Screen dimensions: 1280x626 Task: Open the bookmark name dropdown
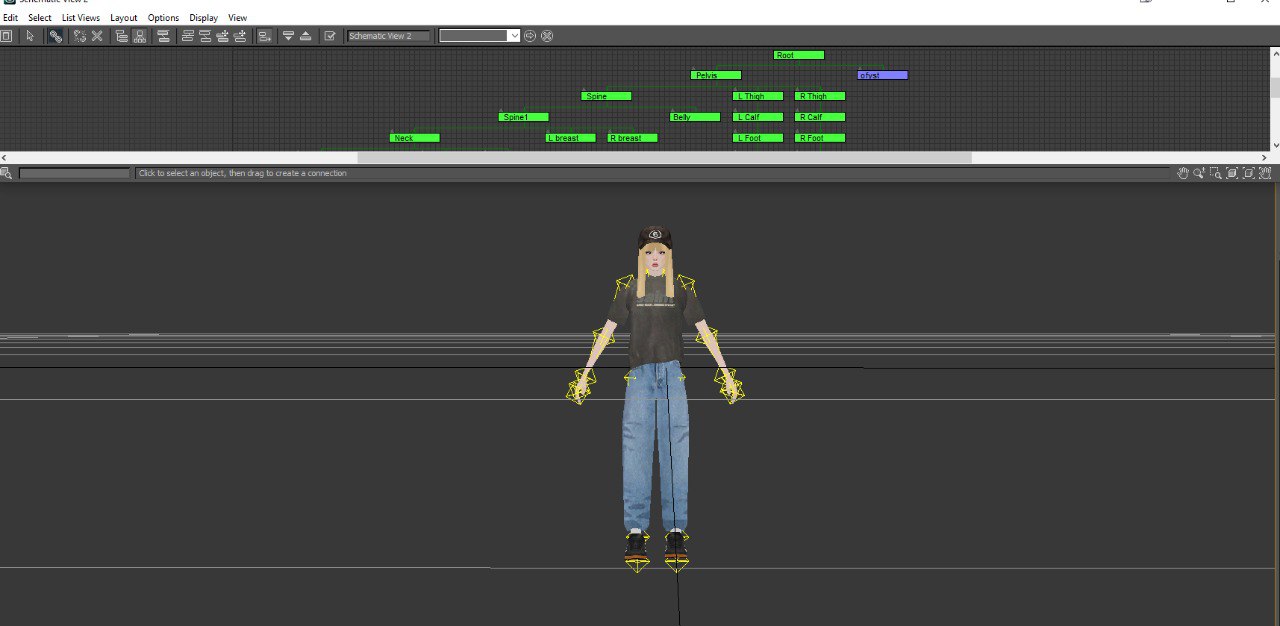[x=514, y=36]
